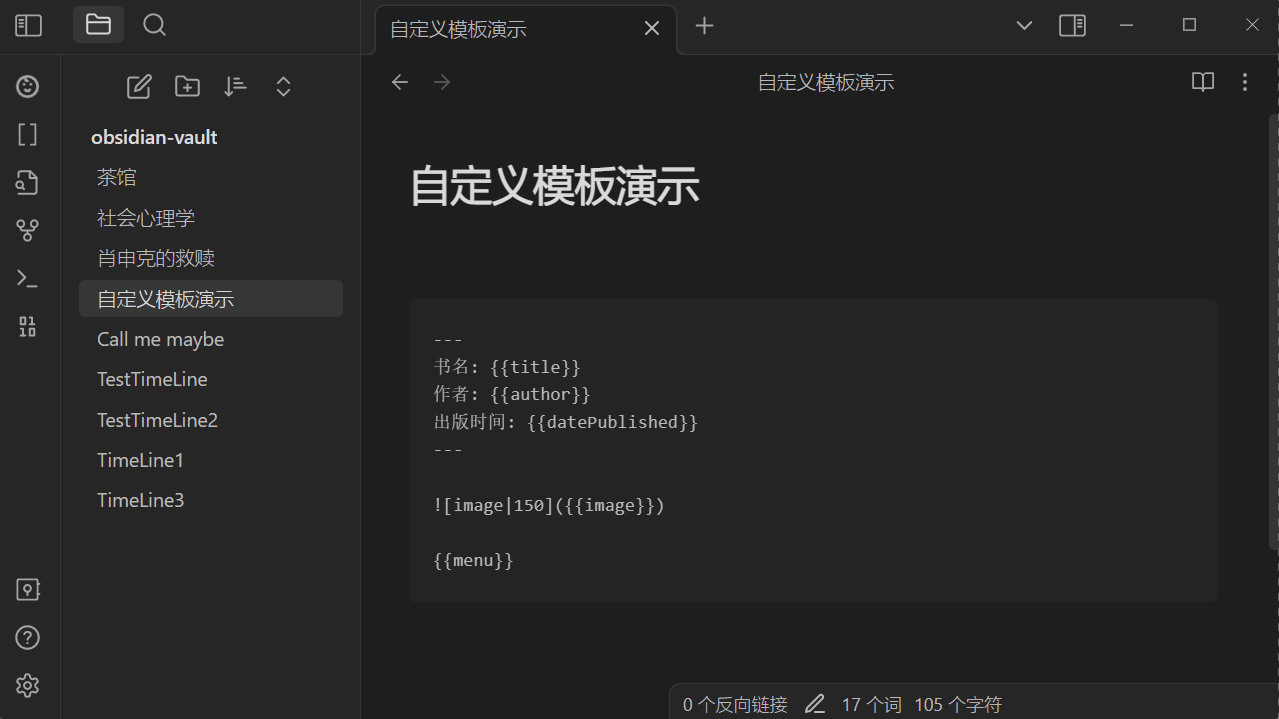Open a new tab with plus button
This screenshot has width=1279, height=719.
(704, 26)
